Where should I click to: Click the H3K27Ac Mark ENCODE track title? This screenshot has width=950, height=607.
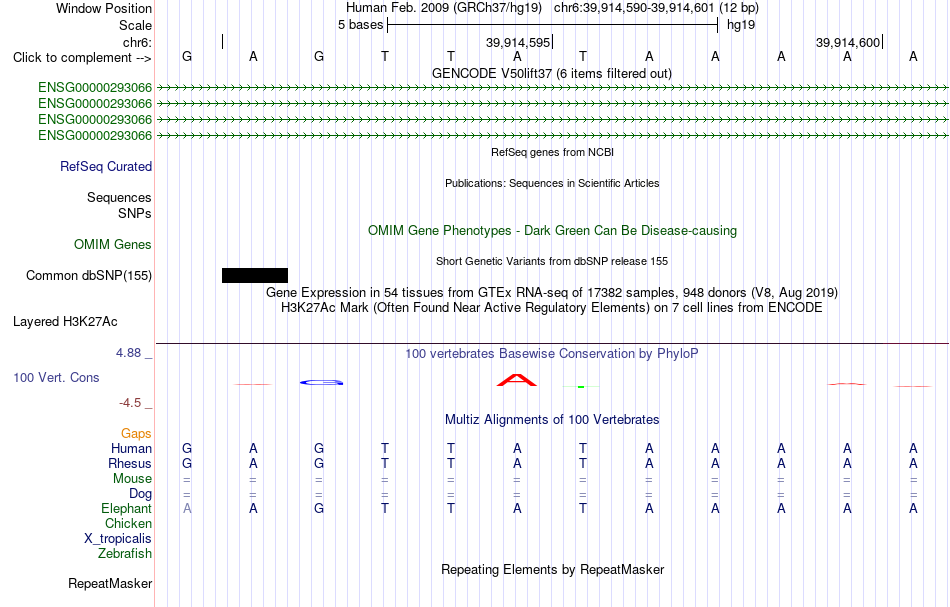(552, 308)
